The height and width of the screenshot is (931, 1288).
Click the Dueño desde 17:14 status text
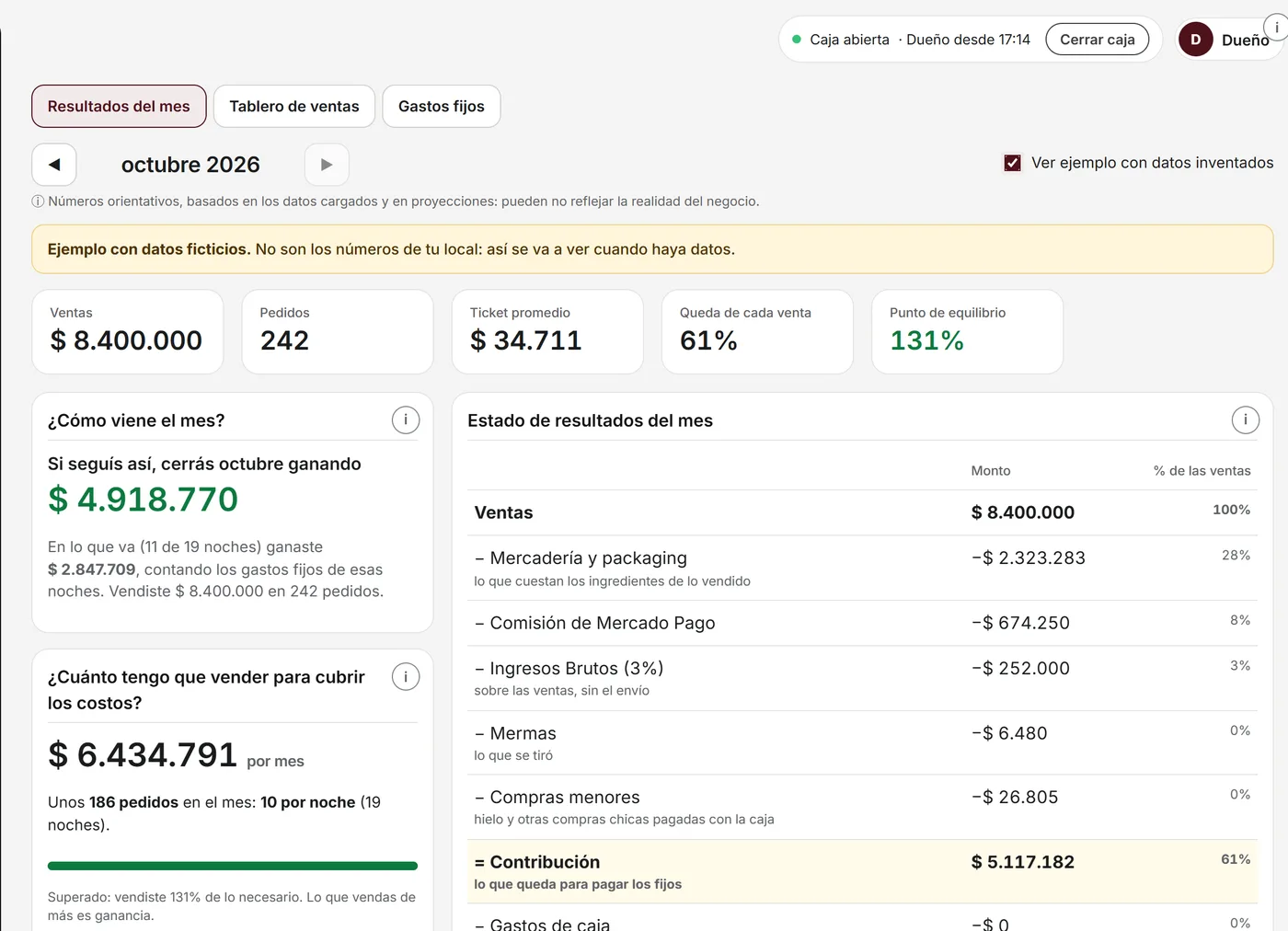click(x=968, y=40)
